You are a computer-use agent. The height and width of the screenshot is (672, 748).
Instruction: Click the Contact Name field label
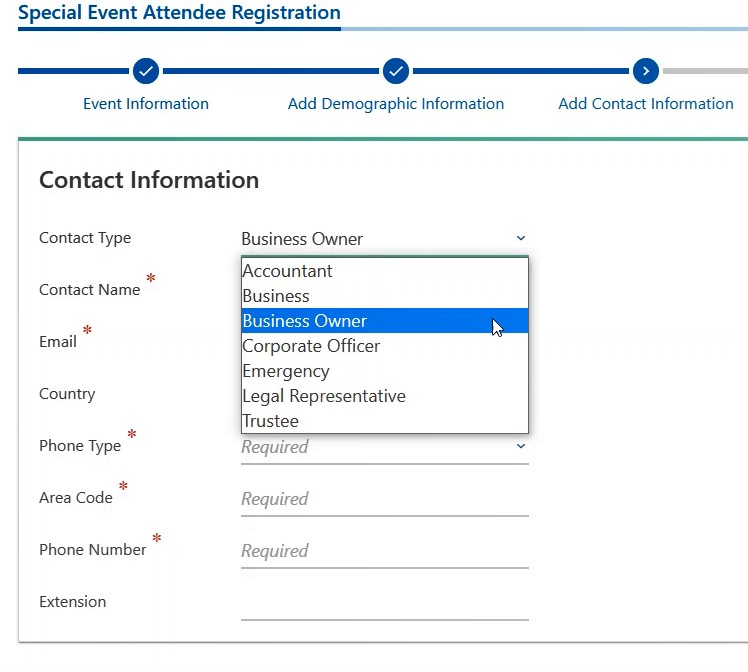pyautogui.click(x=90, y=289)
